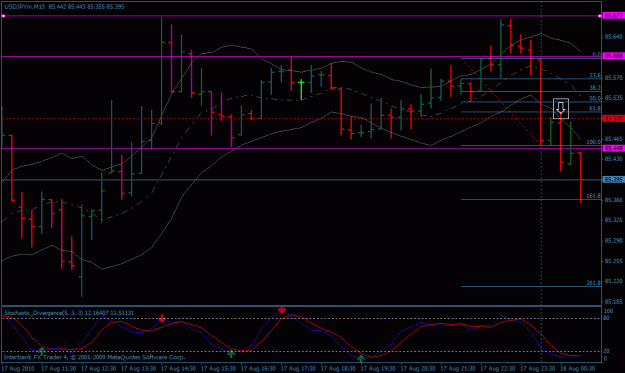This screenshot has width=625, height=373.
Task: Click the magenta 85.608 price label
Action: tap(613, 56)
